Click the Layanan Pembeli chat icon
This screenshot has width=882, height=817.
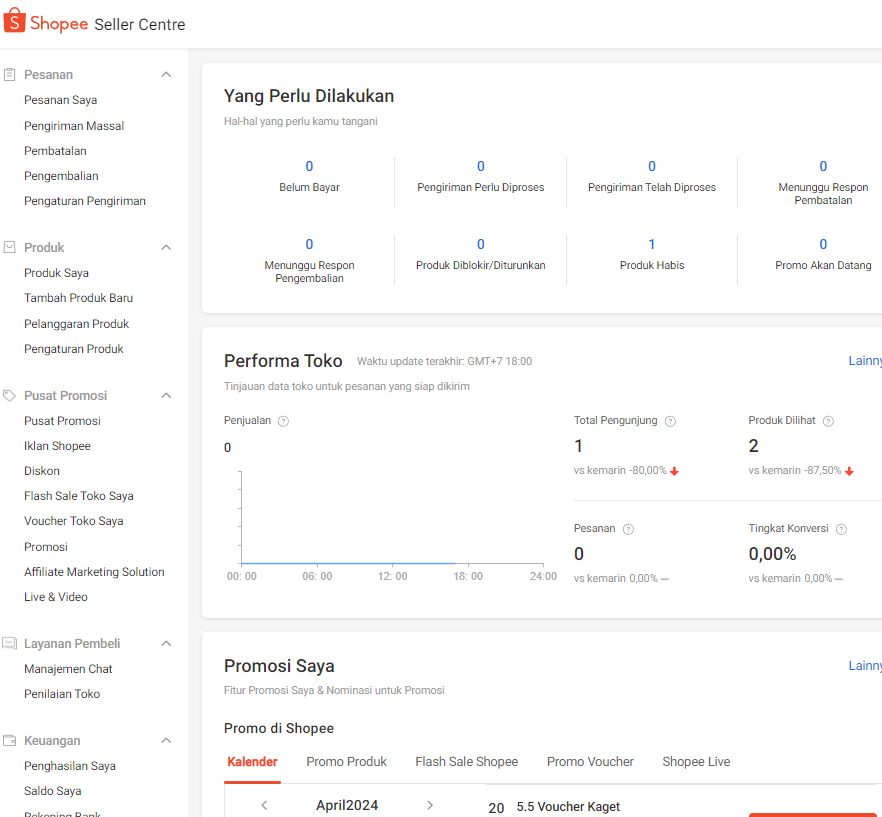(10, 643)
